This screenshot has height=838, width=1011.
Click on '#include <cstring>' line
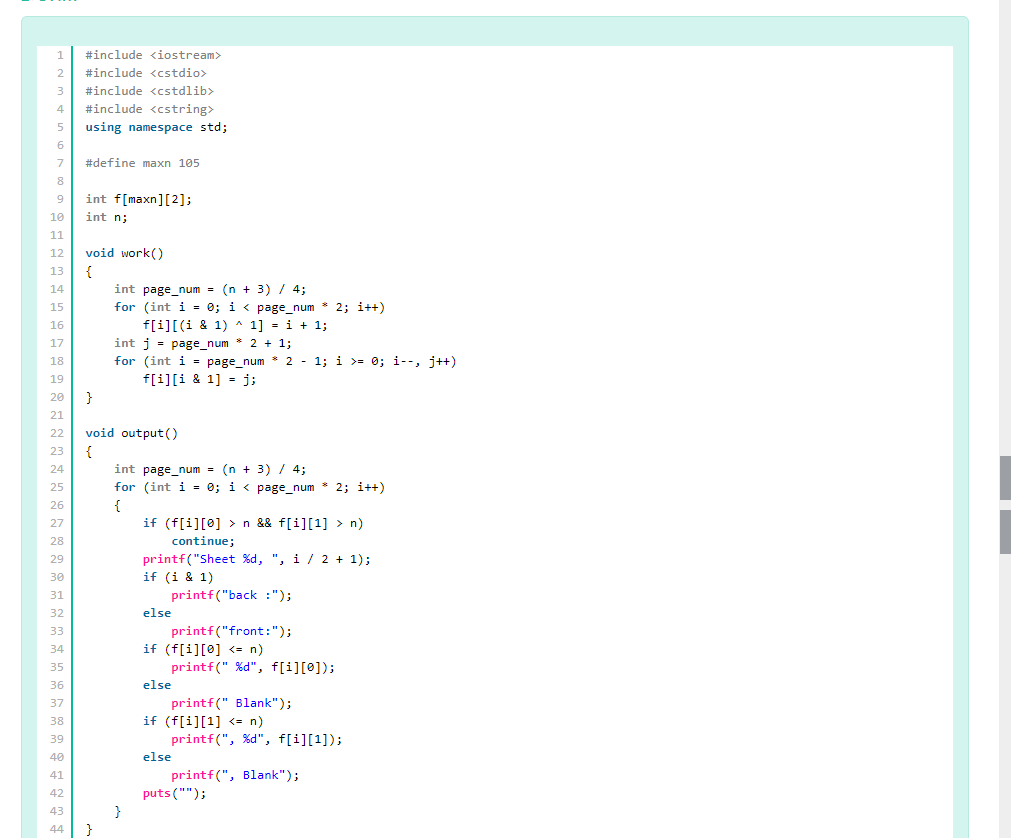150,110
